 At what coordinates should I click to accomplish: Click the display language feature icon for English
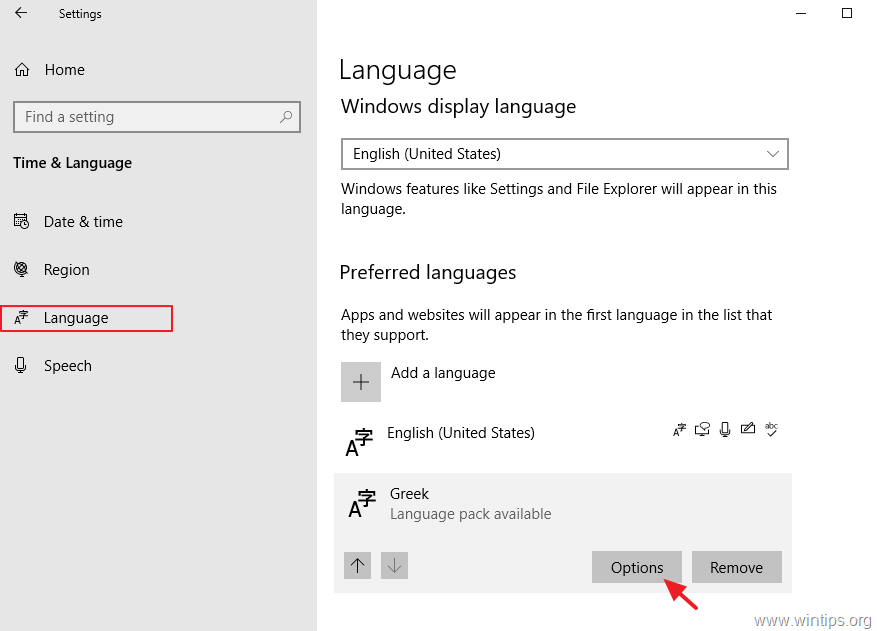point(679,430)
